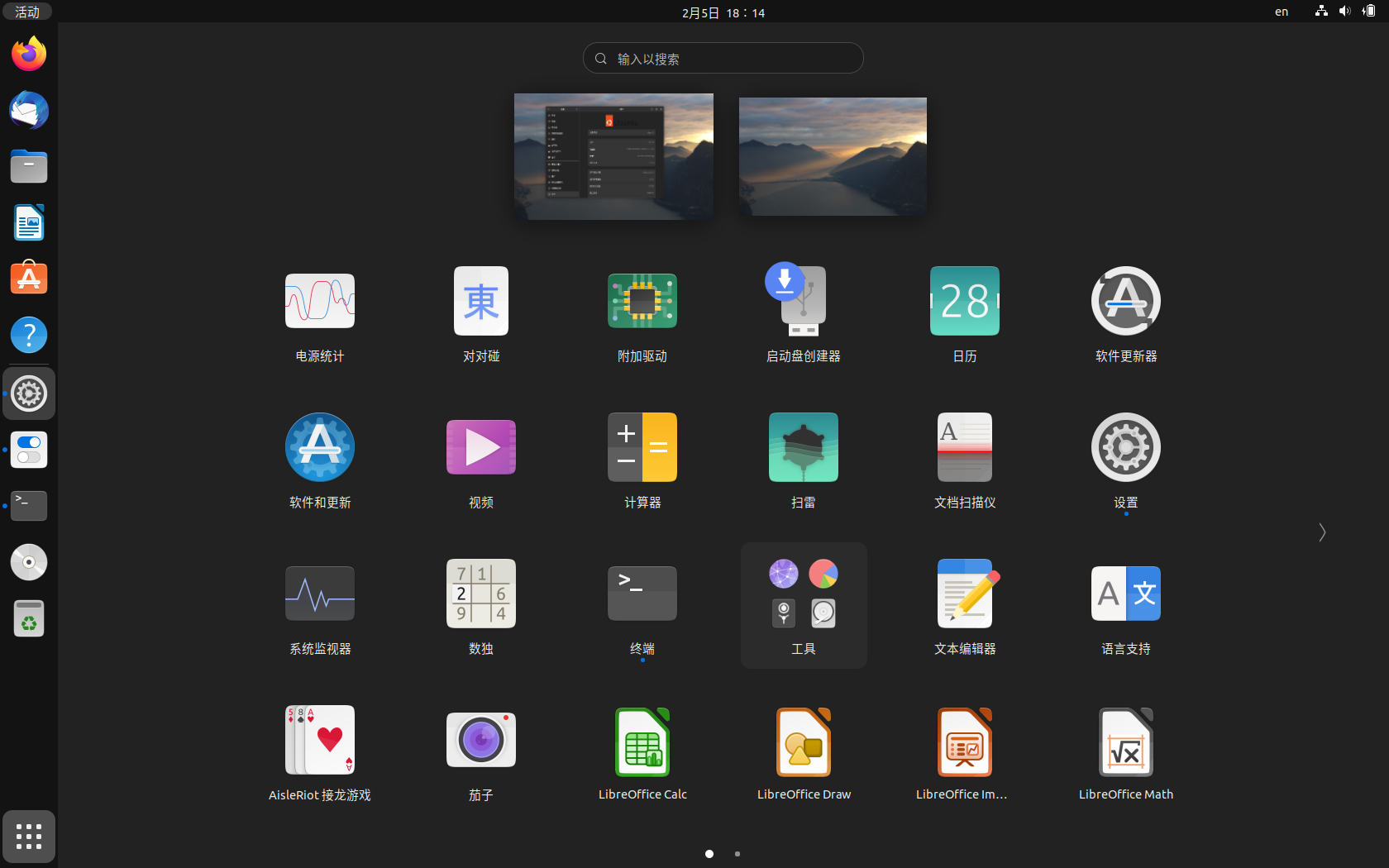Open the Trash in the dock

coord(29,618)
